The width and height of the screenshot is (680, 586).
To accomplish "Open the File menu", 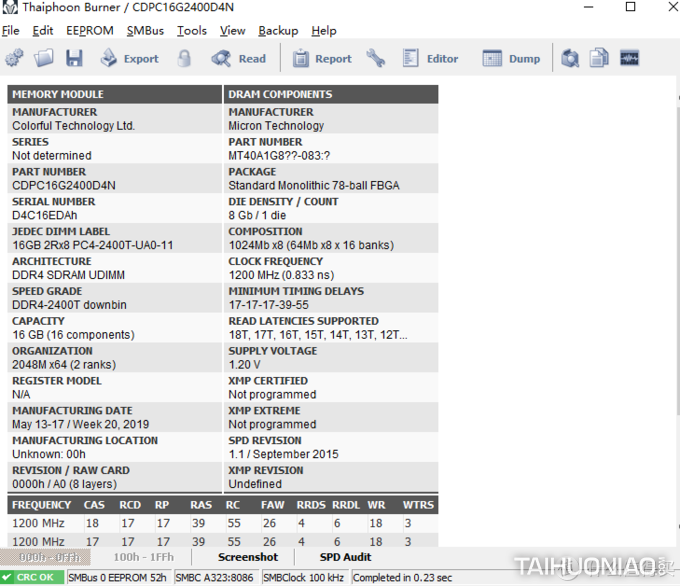I will pyautogui.click(x=11, y=31).
